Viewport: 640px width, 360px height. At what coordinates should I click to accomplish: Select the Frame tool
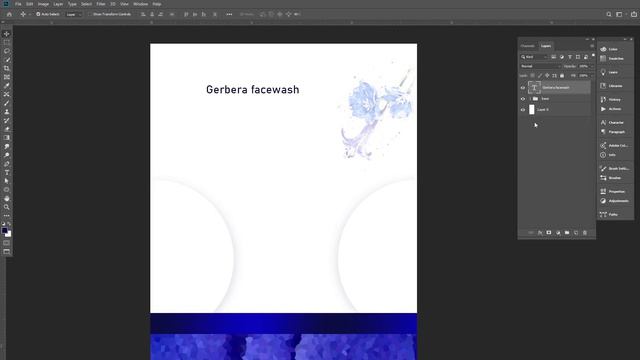pyautogui.click(x=7, y=77)
